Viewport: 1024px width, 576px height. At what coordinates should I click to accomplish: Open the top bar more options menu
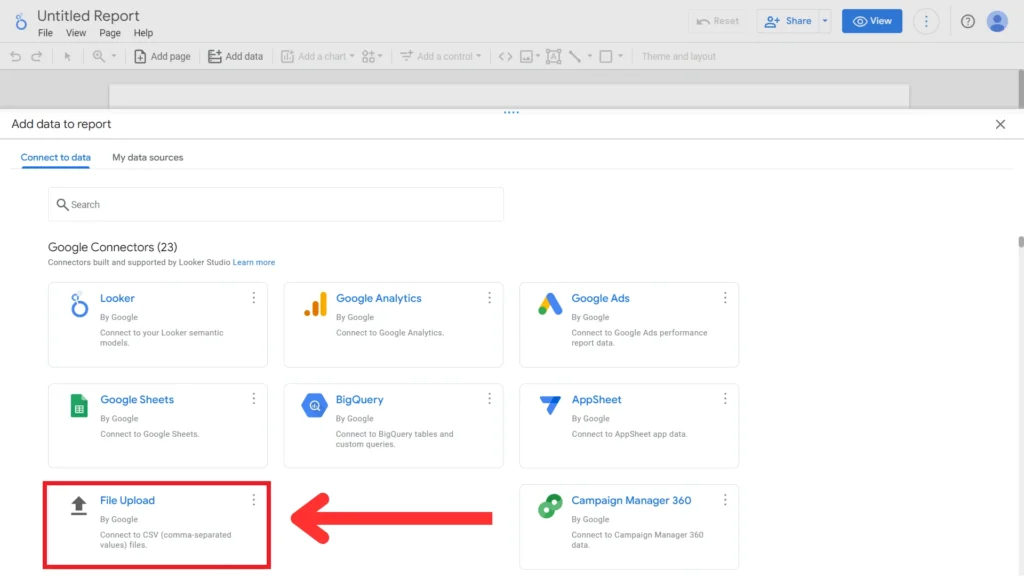(x=926, y=21)
